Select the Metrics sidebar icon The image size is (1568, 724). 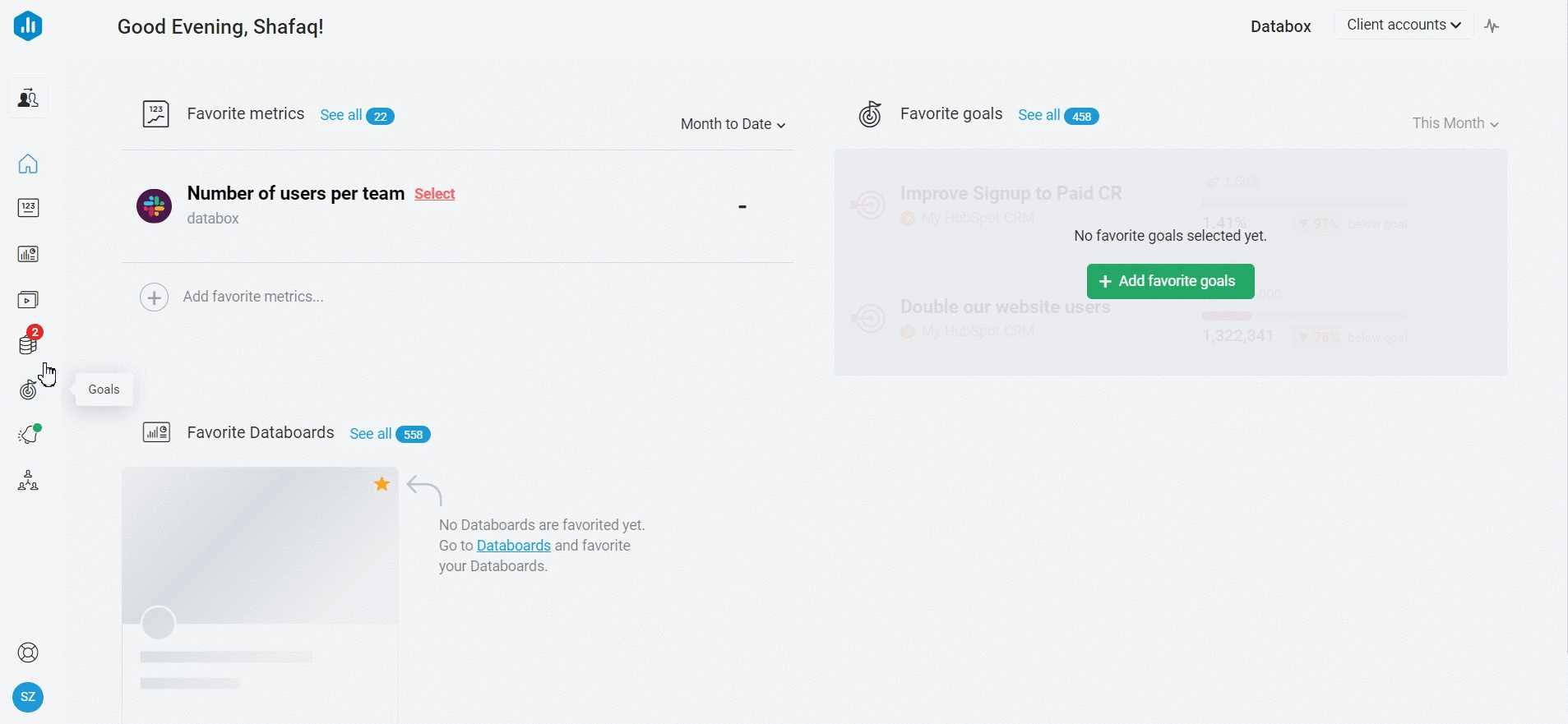[29, 207]
